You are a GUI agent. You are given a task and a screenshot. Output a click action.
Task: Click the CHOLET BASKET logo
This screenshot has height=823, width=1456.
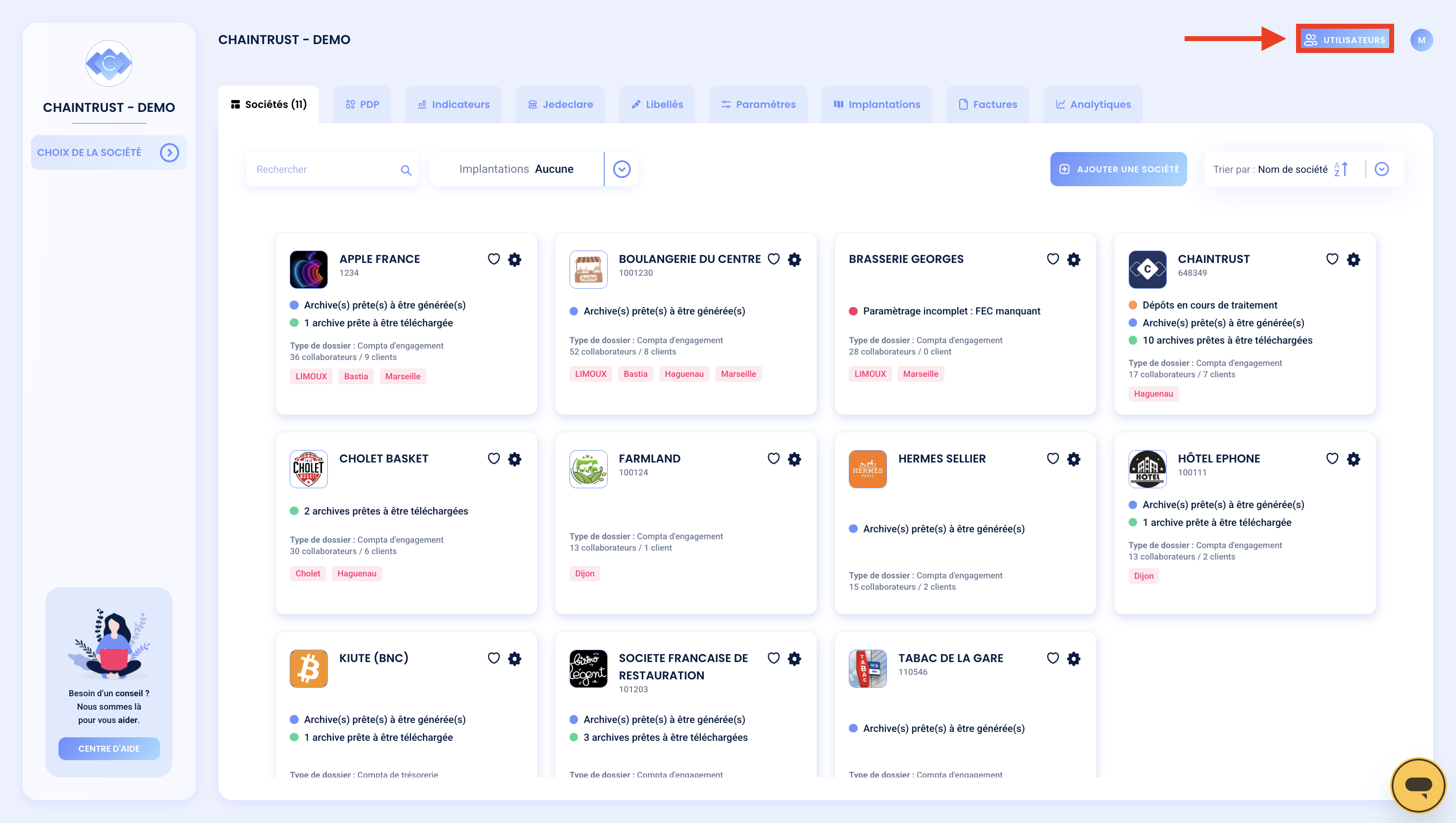[309, 469]
